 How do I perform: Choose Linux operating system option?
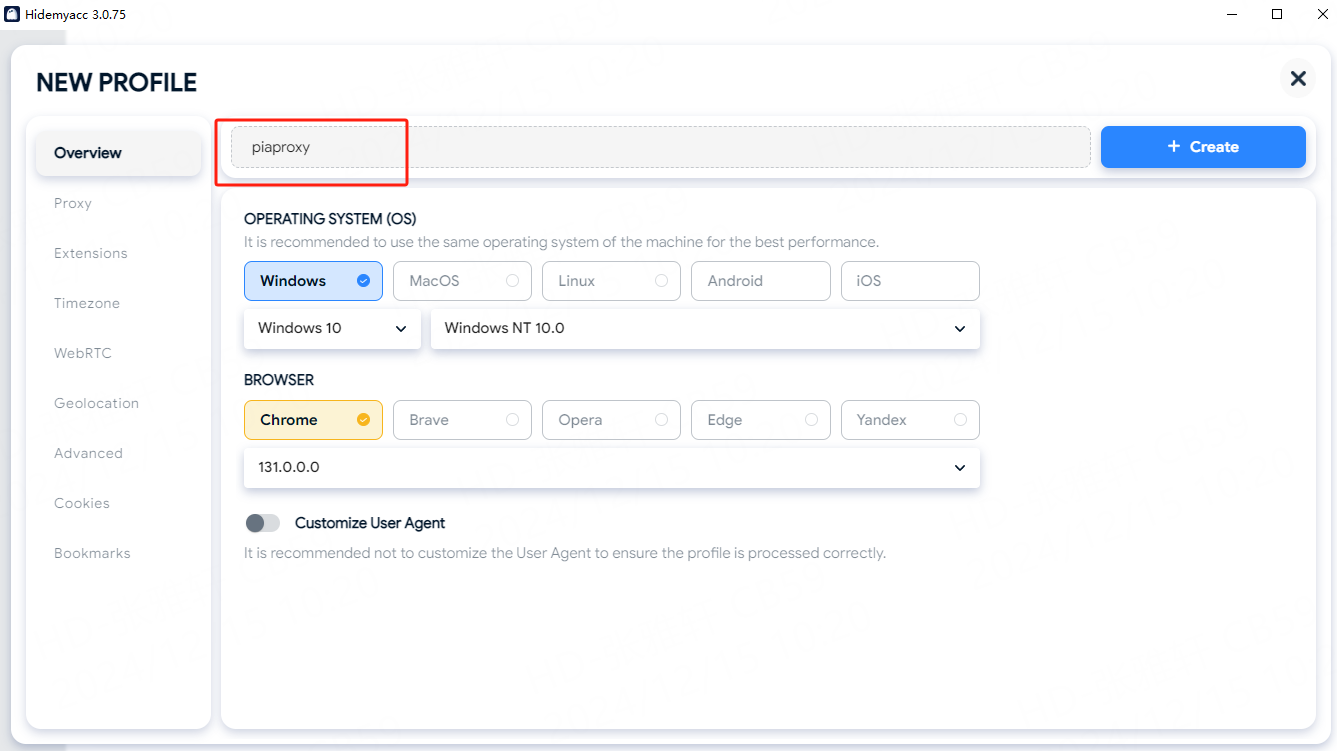pyautogui.click(x=611, y=281)
